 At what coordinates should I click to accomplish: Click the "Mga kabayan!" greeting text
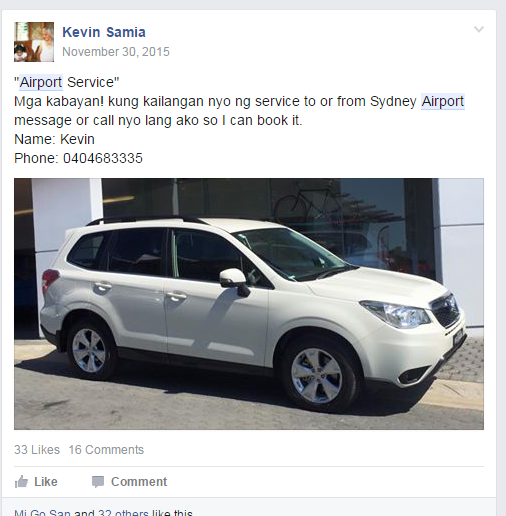pos(59,102)
